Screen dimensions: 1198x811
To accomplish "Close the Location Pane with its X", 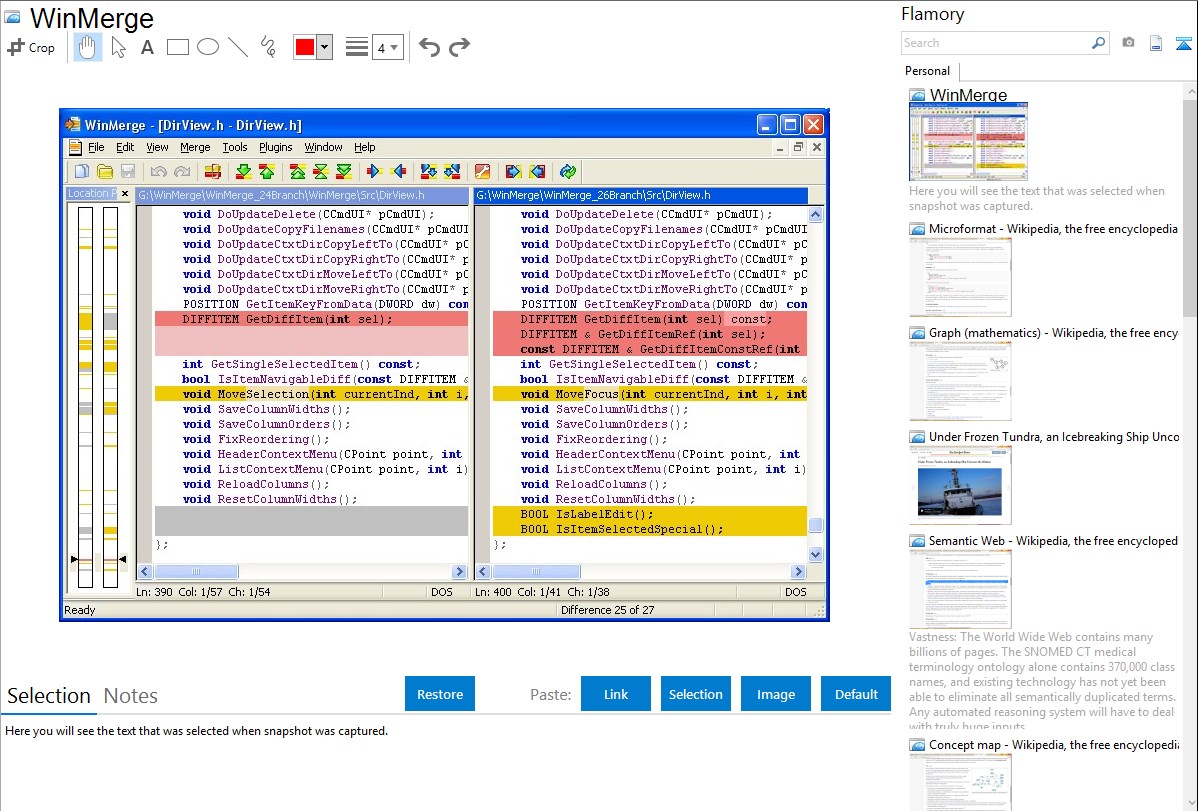I will coord(125,194).
